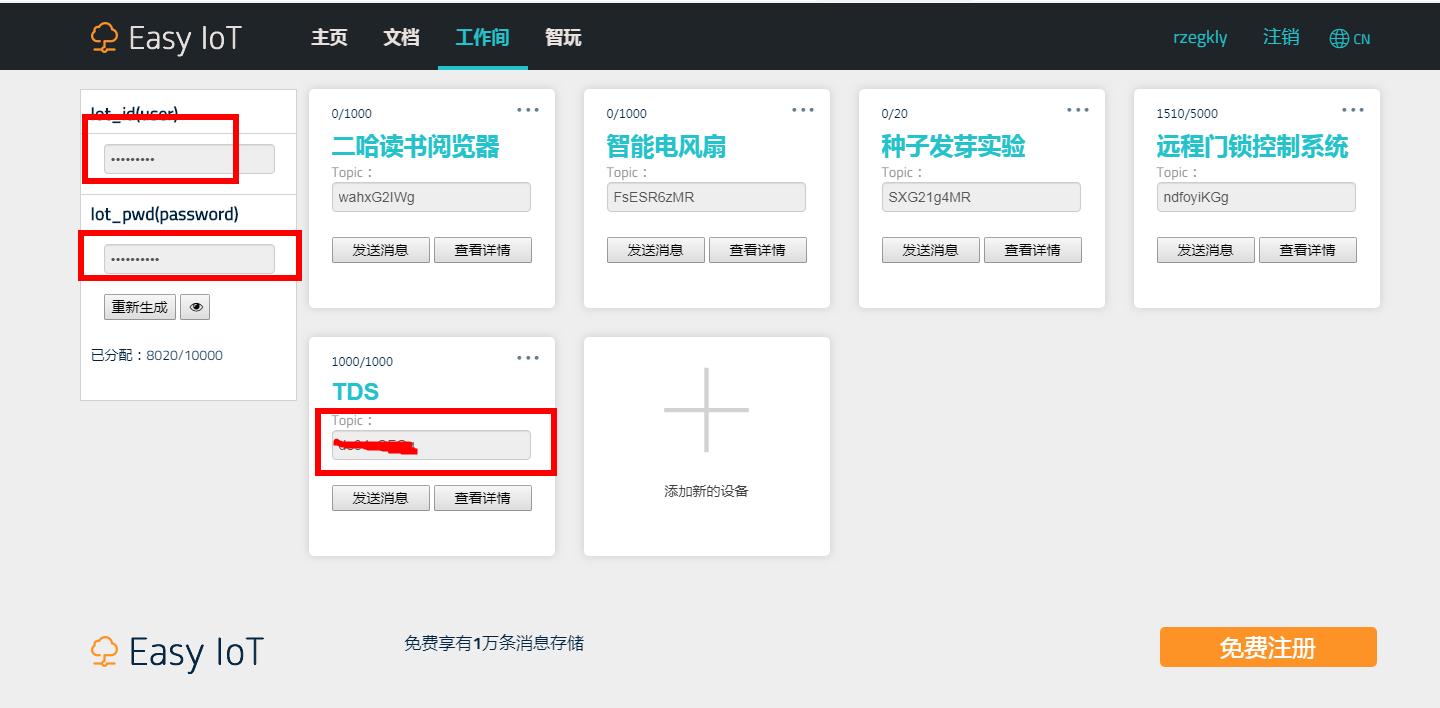Open the three-dot menu on 智能电风扇 card

pos(803,110)
